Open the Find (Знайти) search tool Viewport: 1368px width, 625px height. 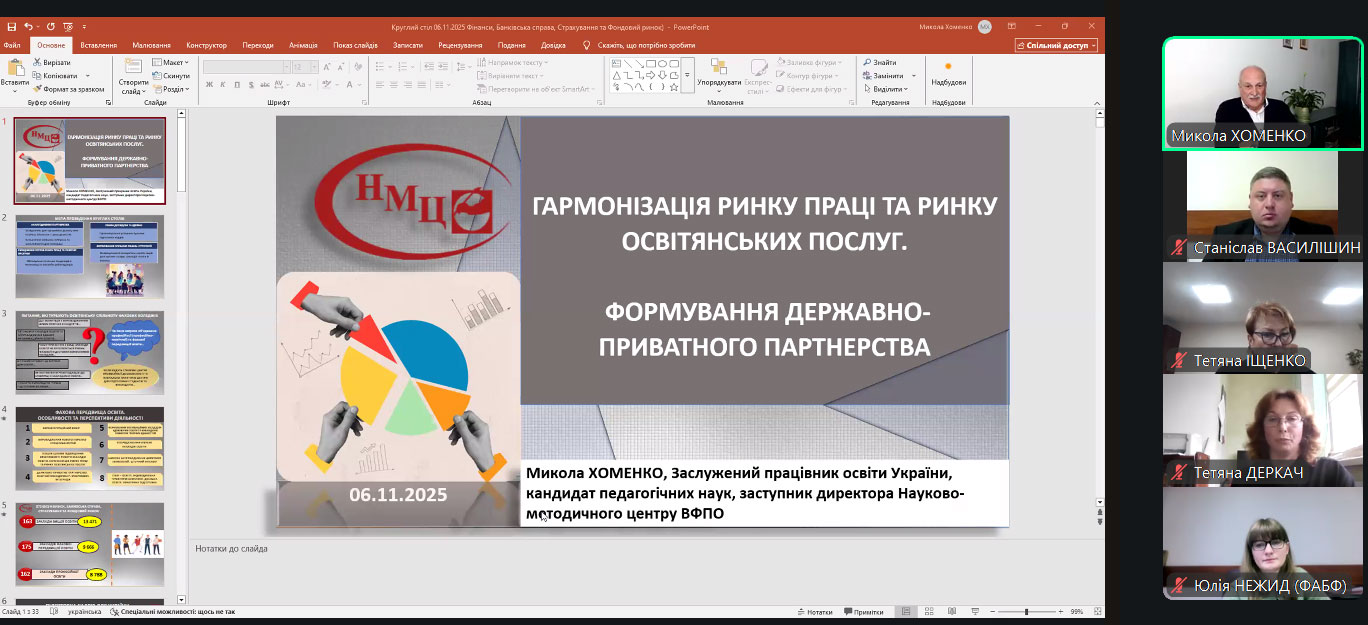click(884, 62)
